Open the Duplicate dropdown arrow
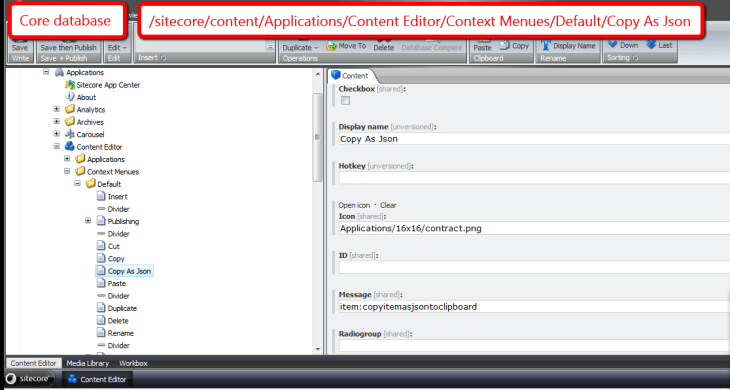This screenshot has width=730, height=390. pyautogui.click(x=317, y=47)
